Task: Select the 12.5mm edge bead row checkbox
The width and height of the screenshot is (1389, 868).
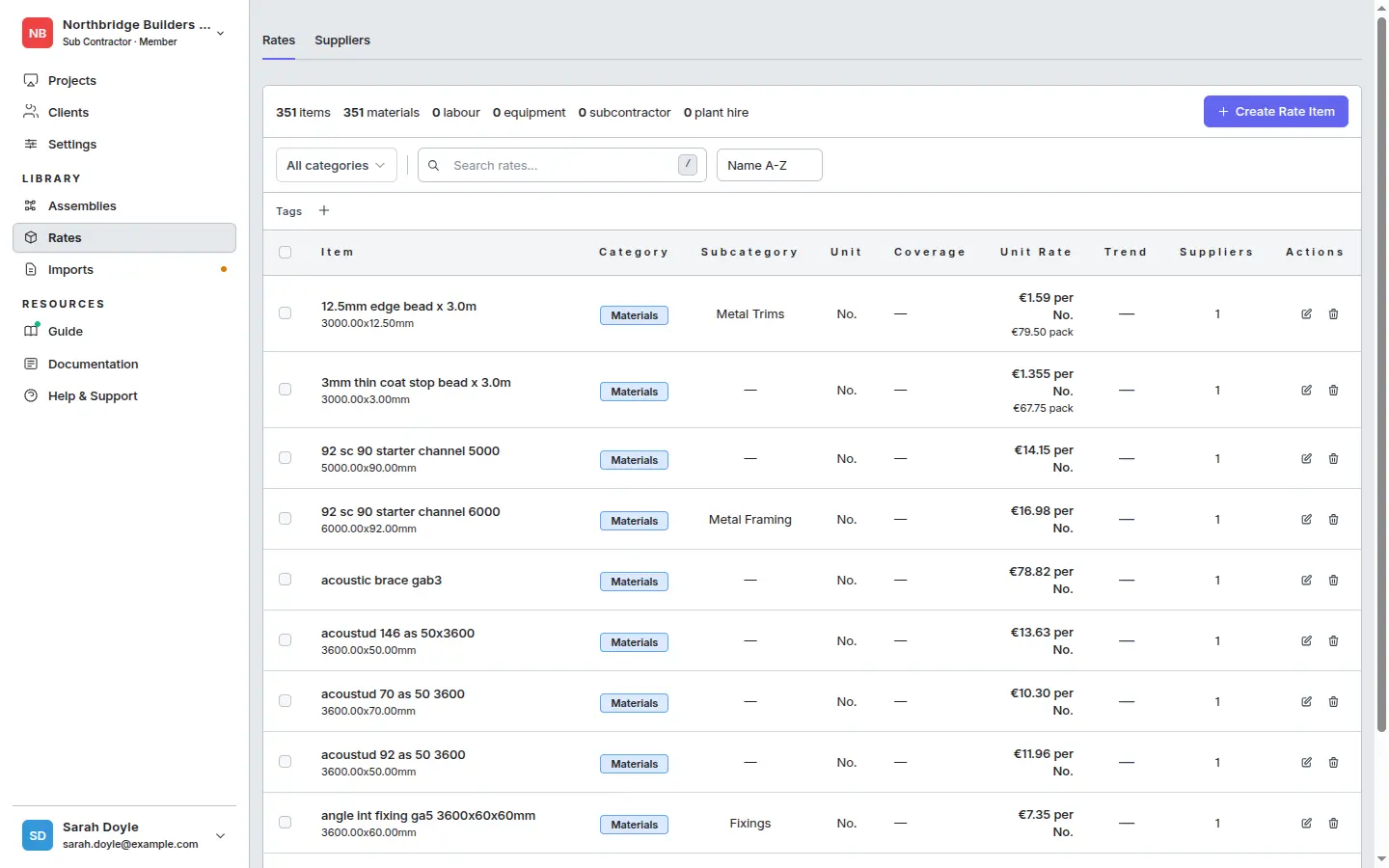Action: point(285,312)
